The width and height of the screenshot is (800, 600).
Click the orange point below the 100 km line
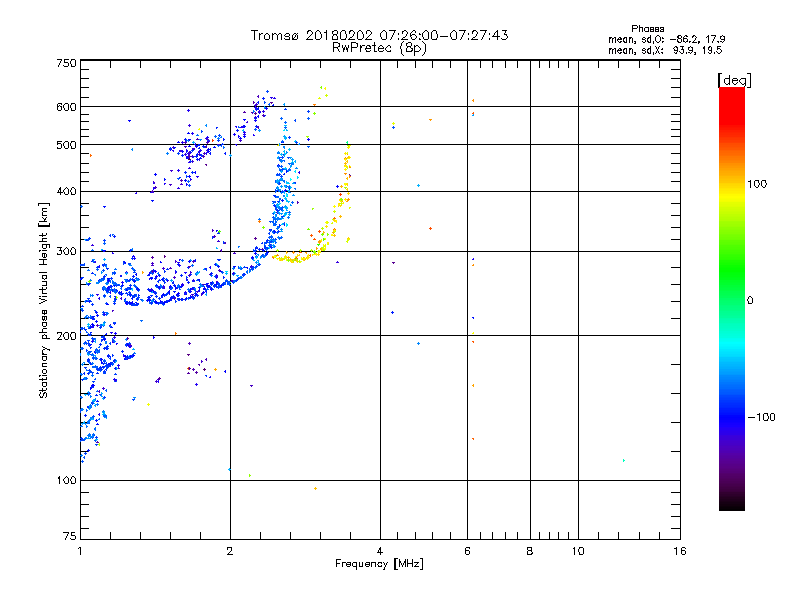point(315,489)
